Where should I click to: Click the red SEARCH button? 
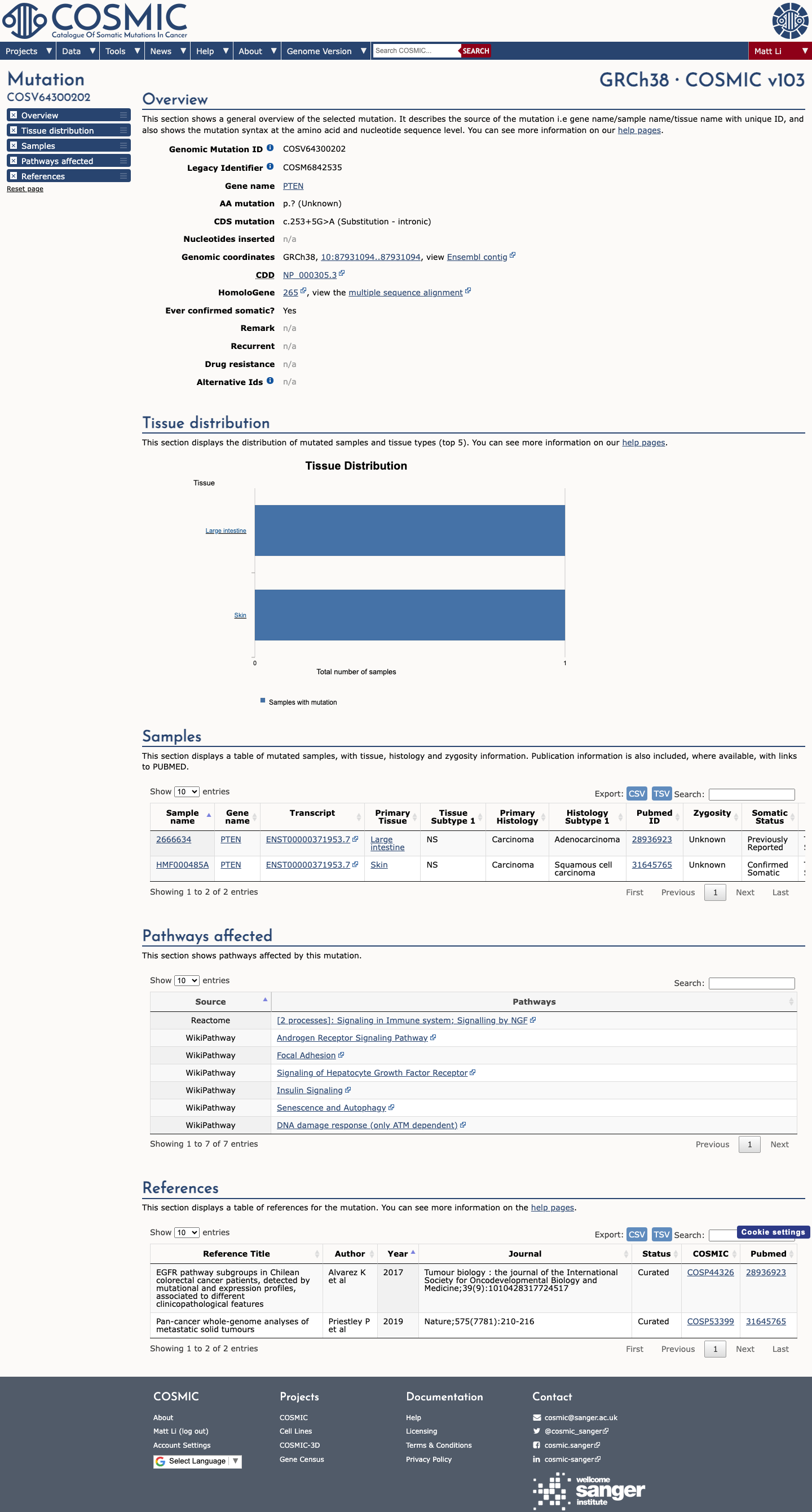coord(475,51)
